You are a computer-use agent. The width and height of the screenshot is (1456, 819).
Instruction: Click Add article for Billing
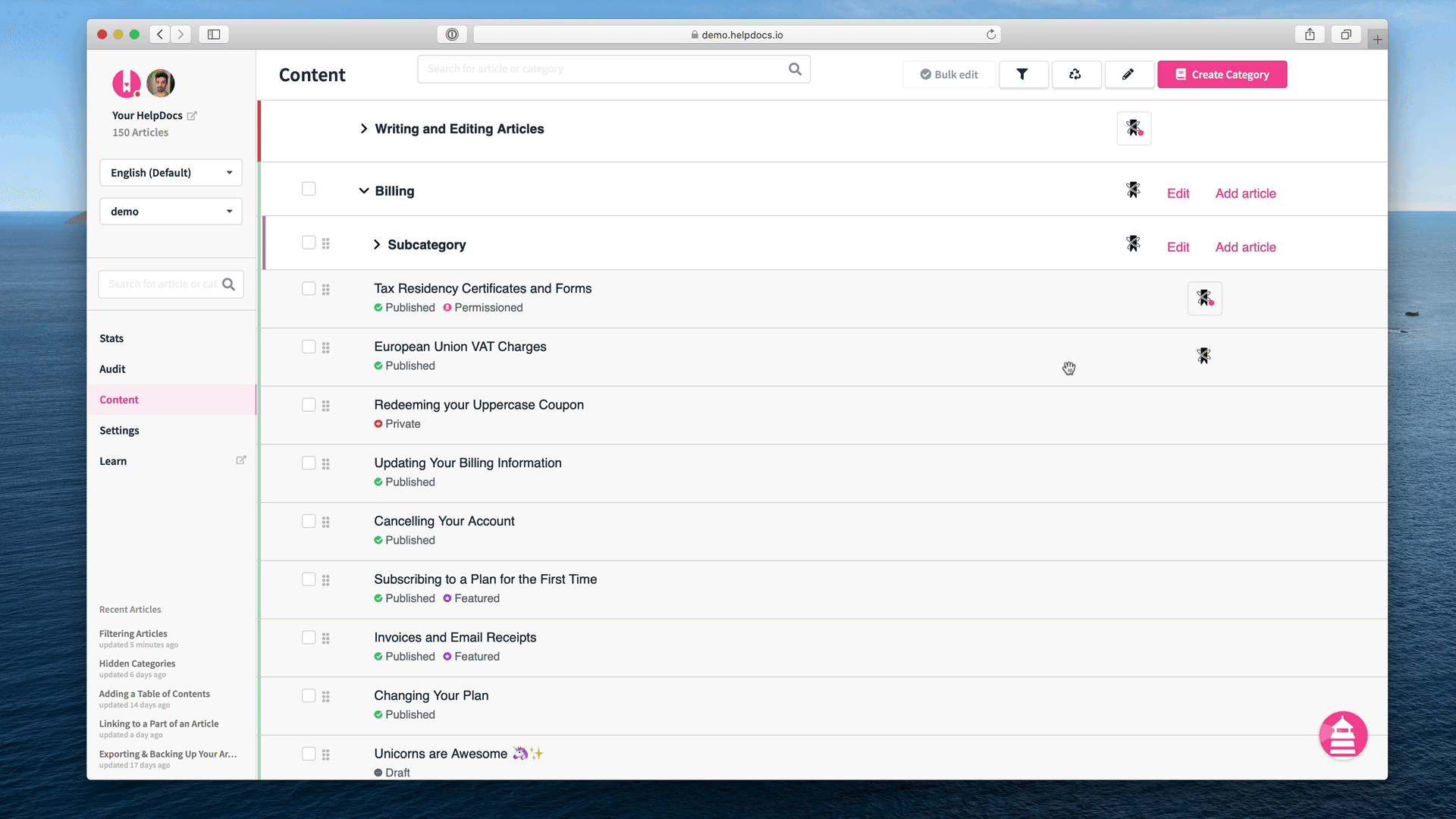point(1245,193)
